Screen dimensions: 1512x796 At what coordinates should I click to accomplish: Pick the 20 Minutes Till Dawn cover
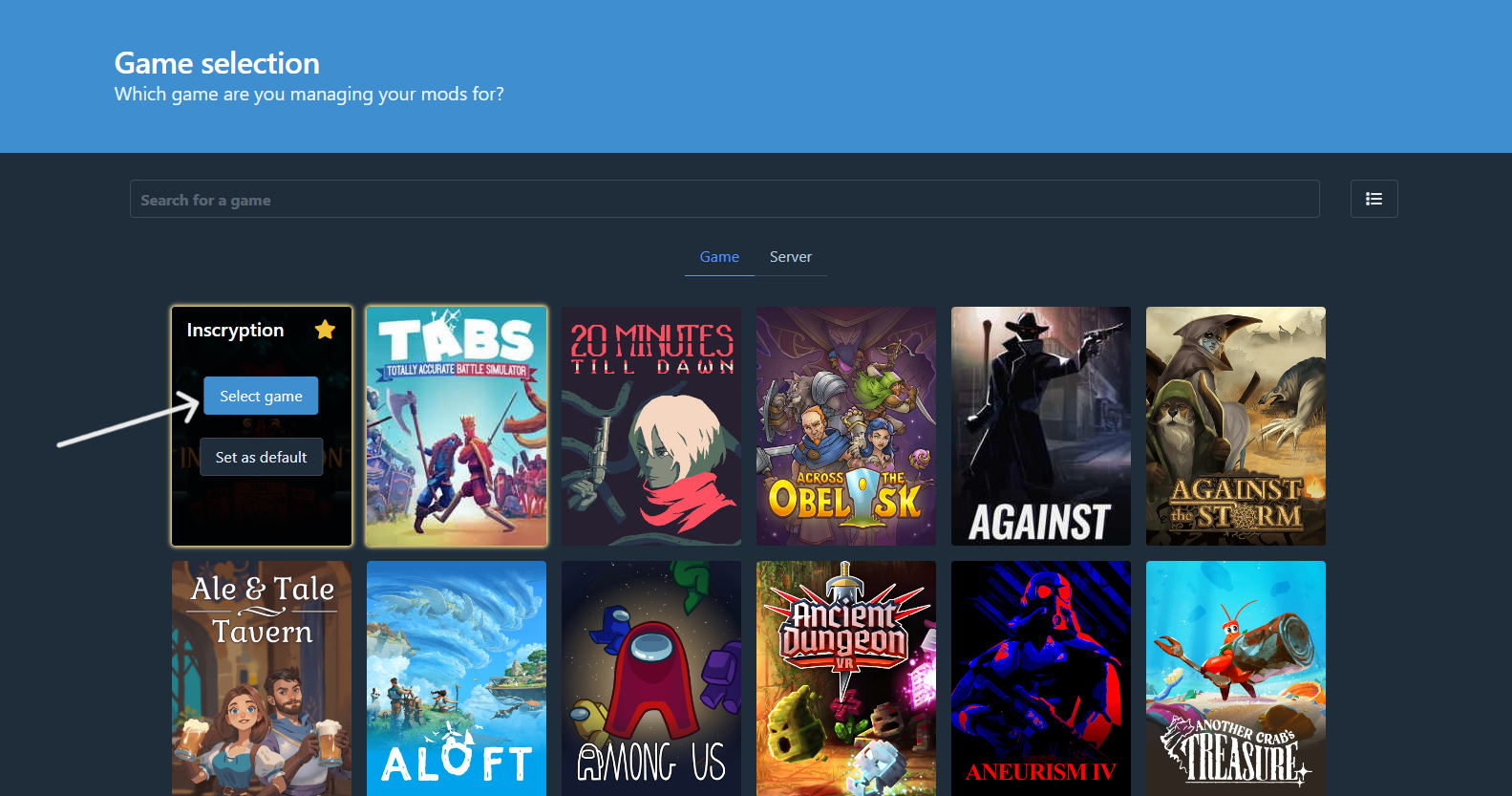pyautogui.click(x=651, y=426)
